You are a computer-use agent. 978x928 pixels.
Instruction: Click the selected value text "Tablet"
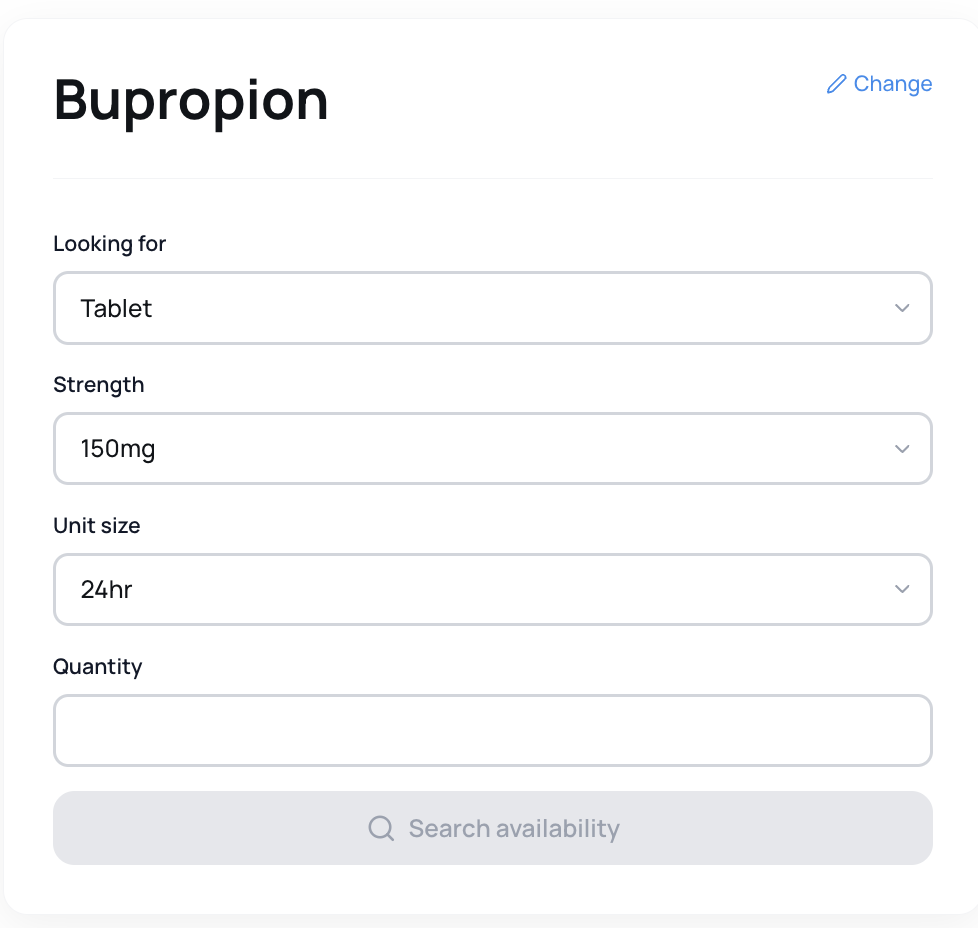[x=116, y=309]
